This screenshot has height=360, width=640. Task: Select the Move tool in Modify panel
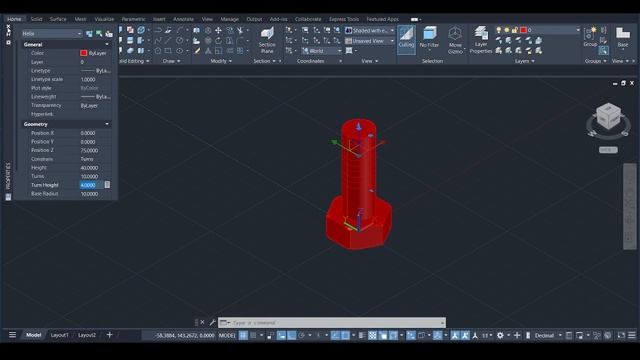218,30
